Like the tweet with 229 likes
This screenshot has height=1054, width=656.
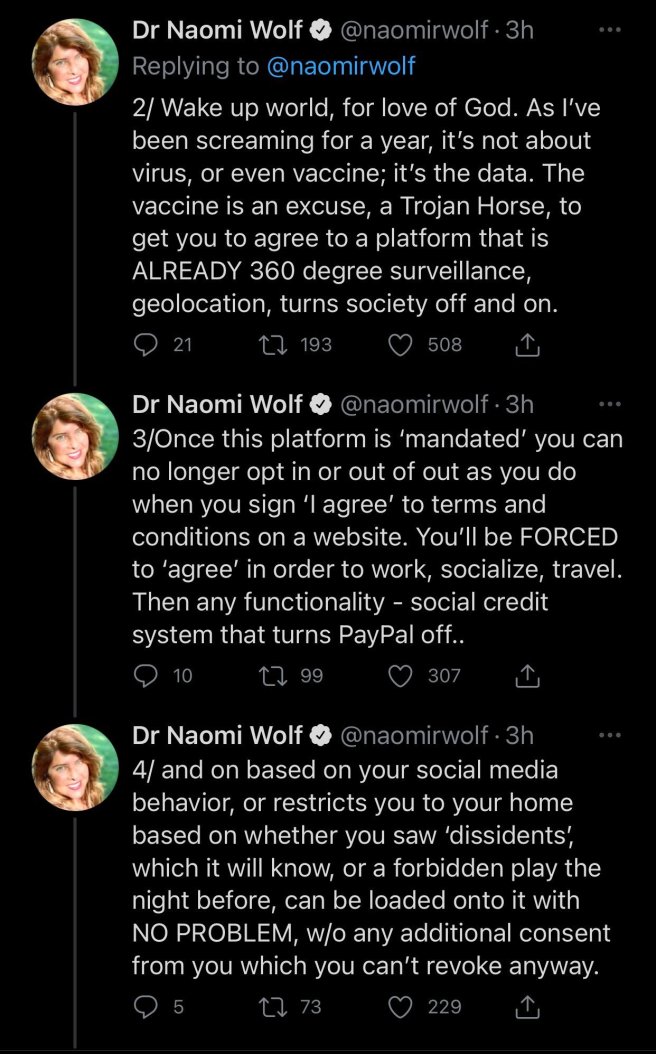400,1007
